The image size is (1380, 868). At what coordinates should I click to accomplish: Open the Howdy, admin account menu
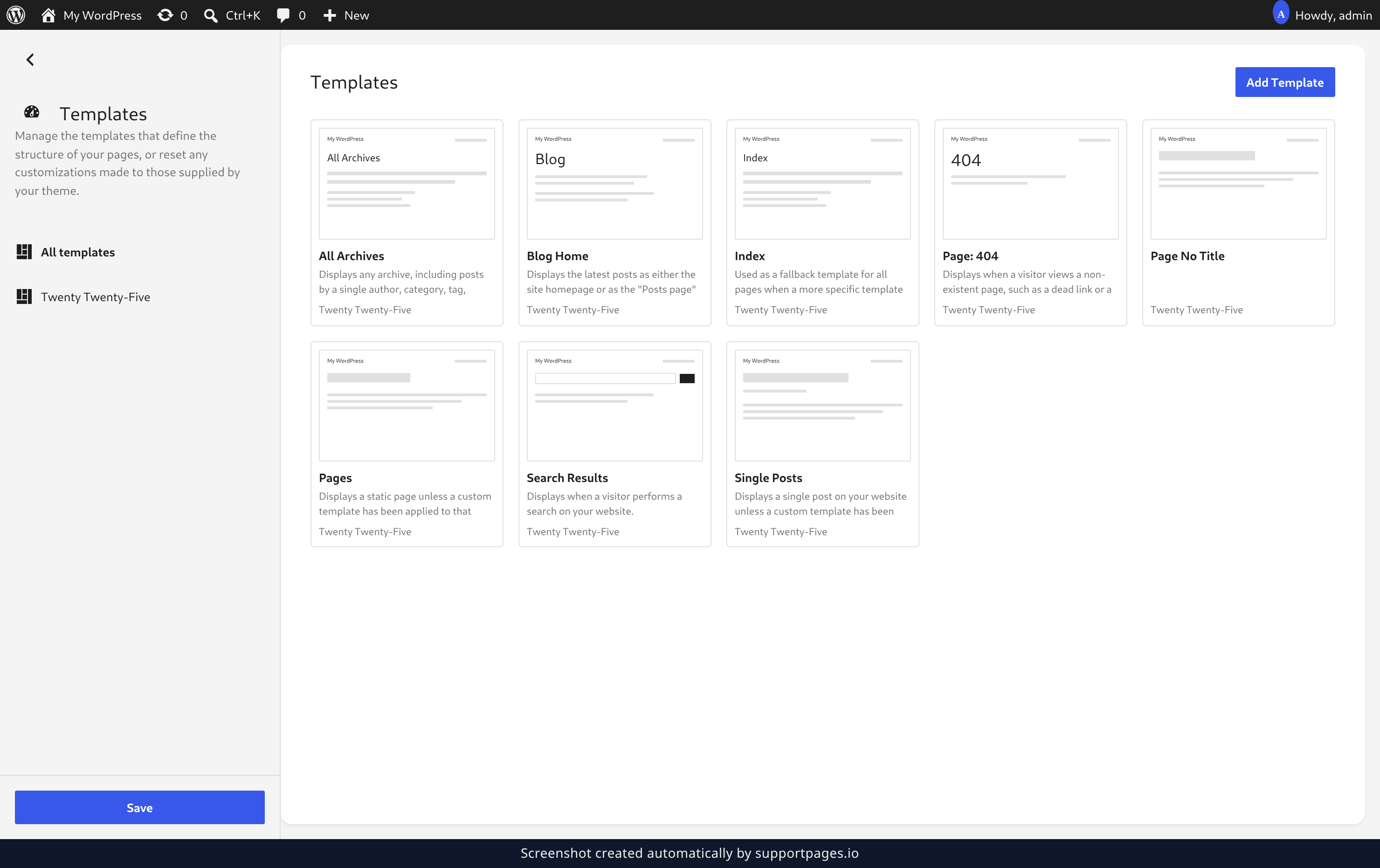click(1322, 15)
